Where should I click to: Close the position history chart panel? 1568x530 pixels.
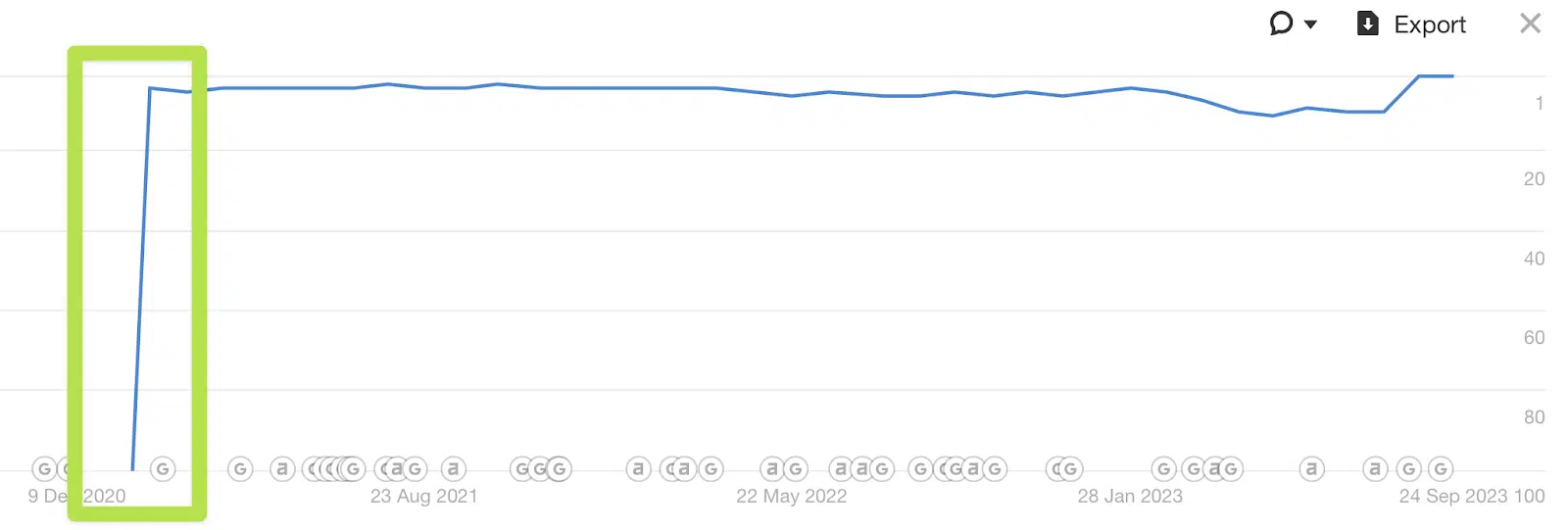point(1530,24)
